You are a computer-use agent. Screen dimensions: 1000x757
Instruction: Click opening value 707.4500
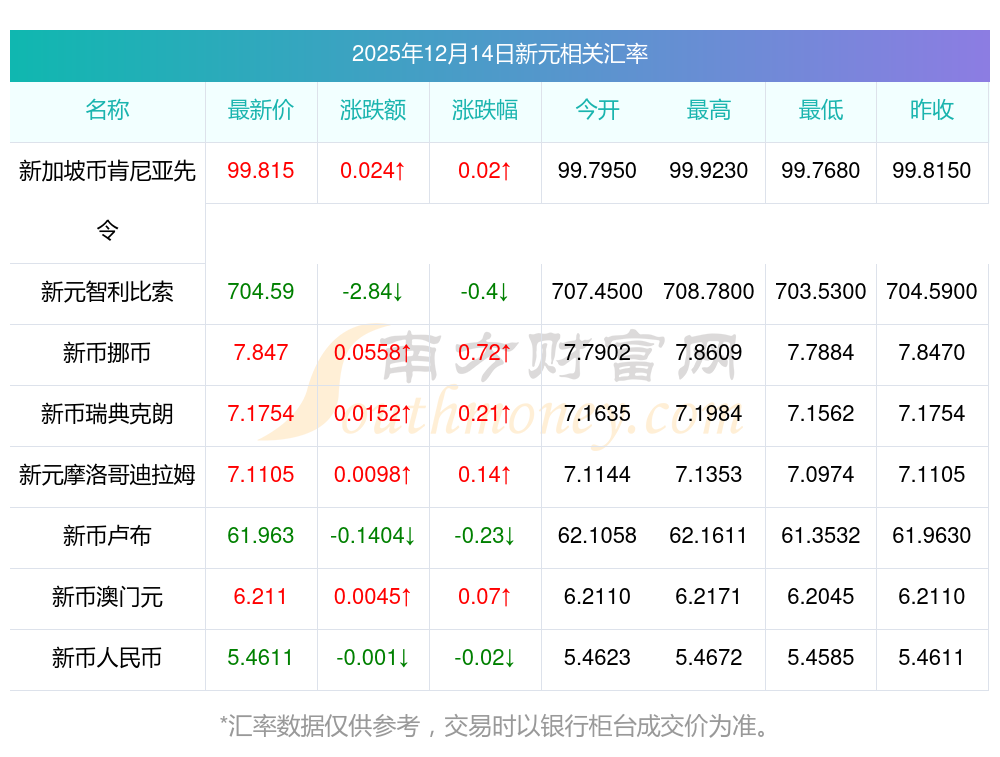[x=597, y=291]
